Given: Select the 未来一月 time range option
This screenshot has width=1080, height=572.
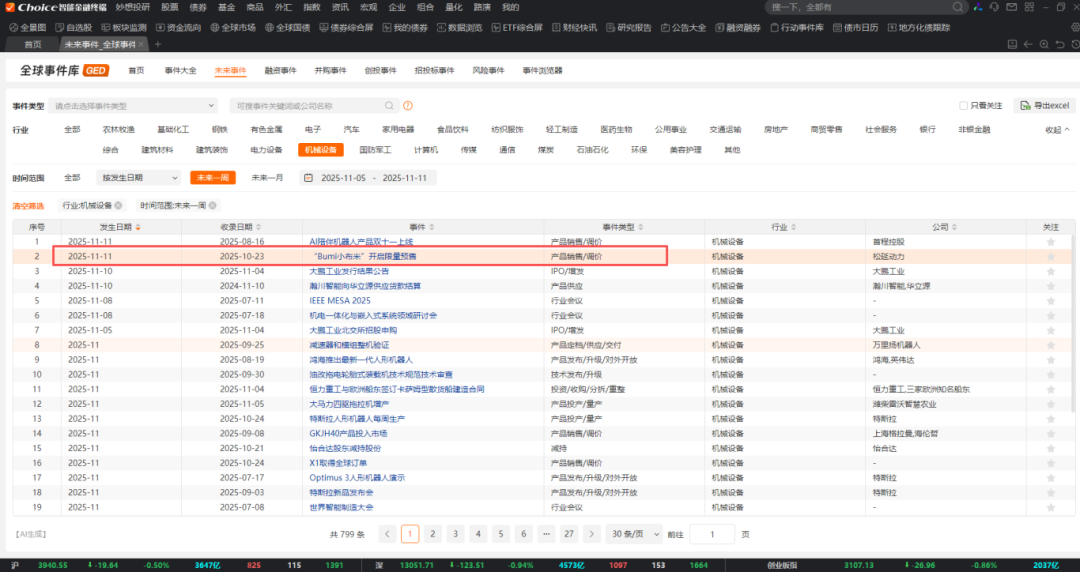Looking at the screenshot, I should pos(266,178).
